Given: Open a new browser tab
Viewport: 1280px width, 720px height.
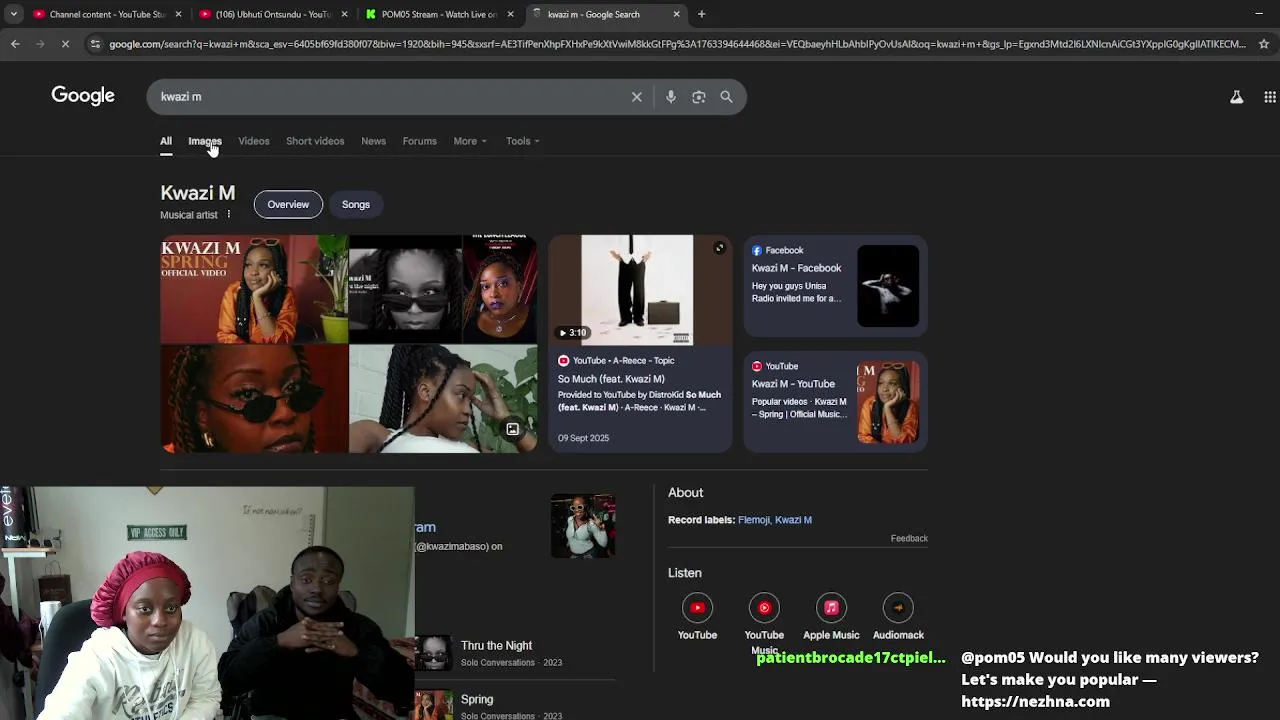Looking at the screenshot, I should point(702,14).
